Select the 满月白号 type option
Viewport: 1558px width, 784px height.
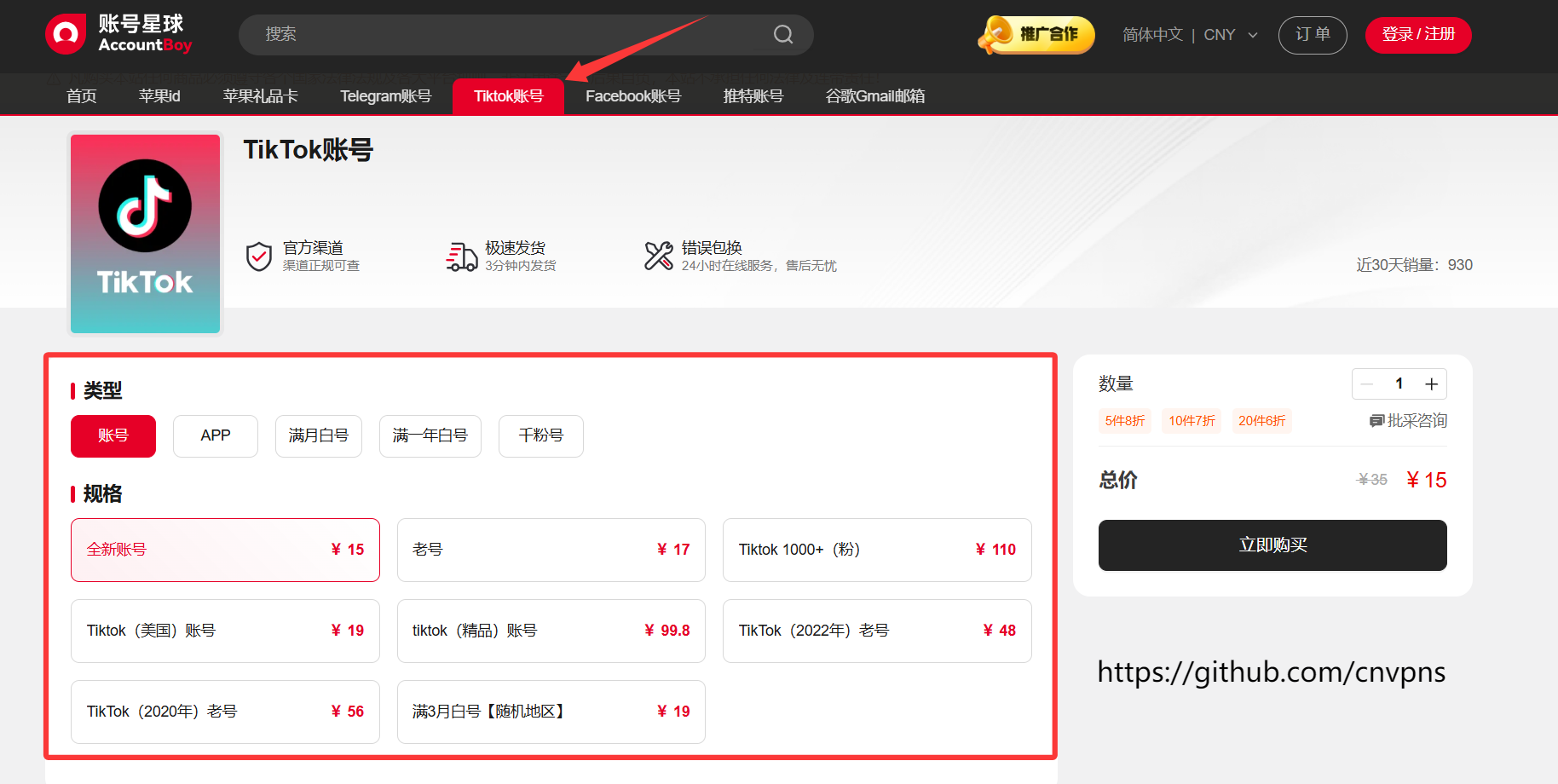tap(319, 436)
